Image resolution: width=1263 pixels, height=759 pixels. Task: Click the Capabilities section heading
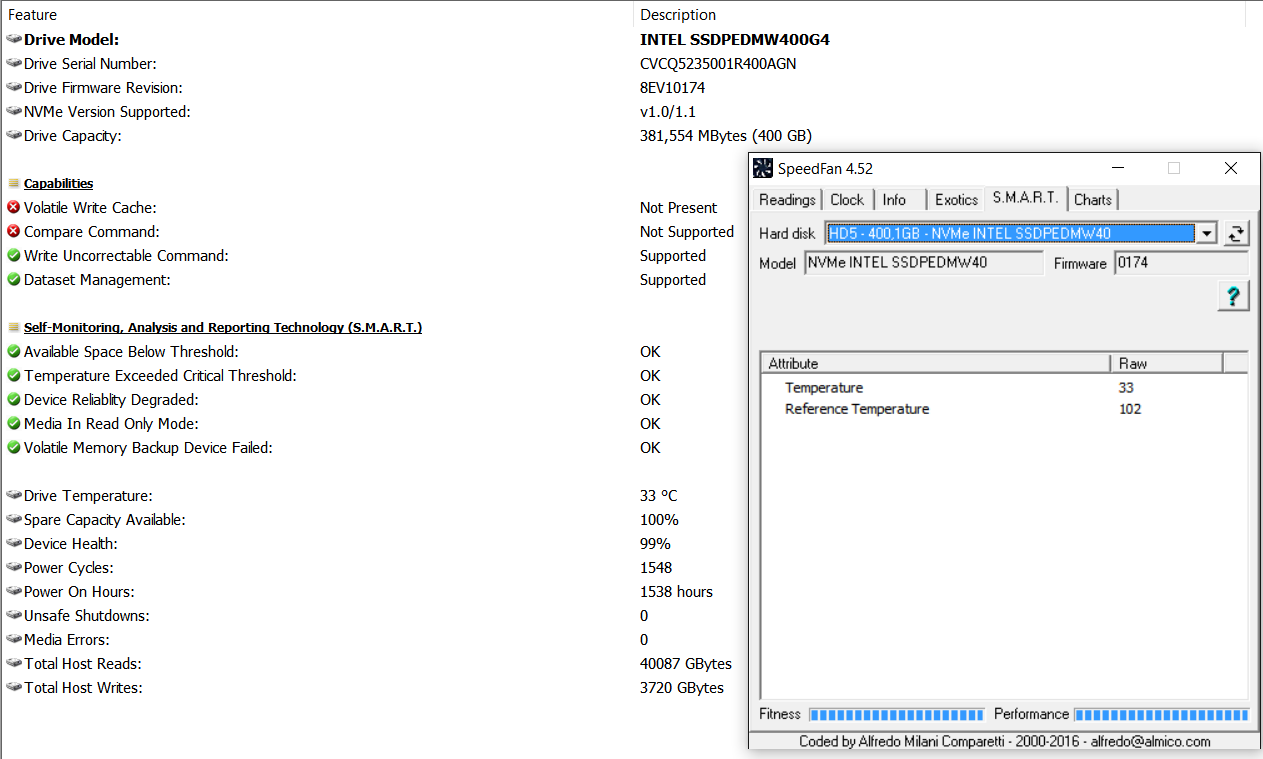click(59, 184)
